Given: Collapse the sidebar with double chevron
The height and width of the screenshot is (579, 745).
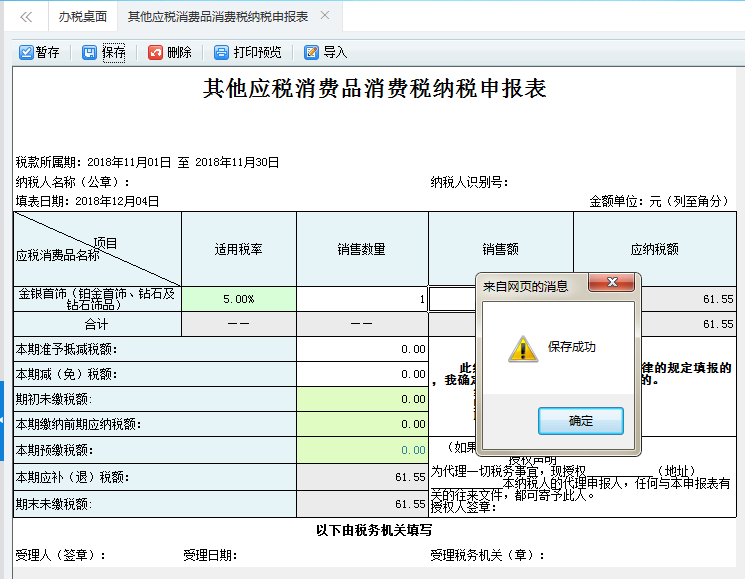Looking at the screenshot, I should point(26,17).
